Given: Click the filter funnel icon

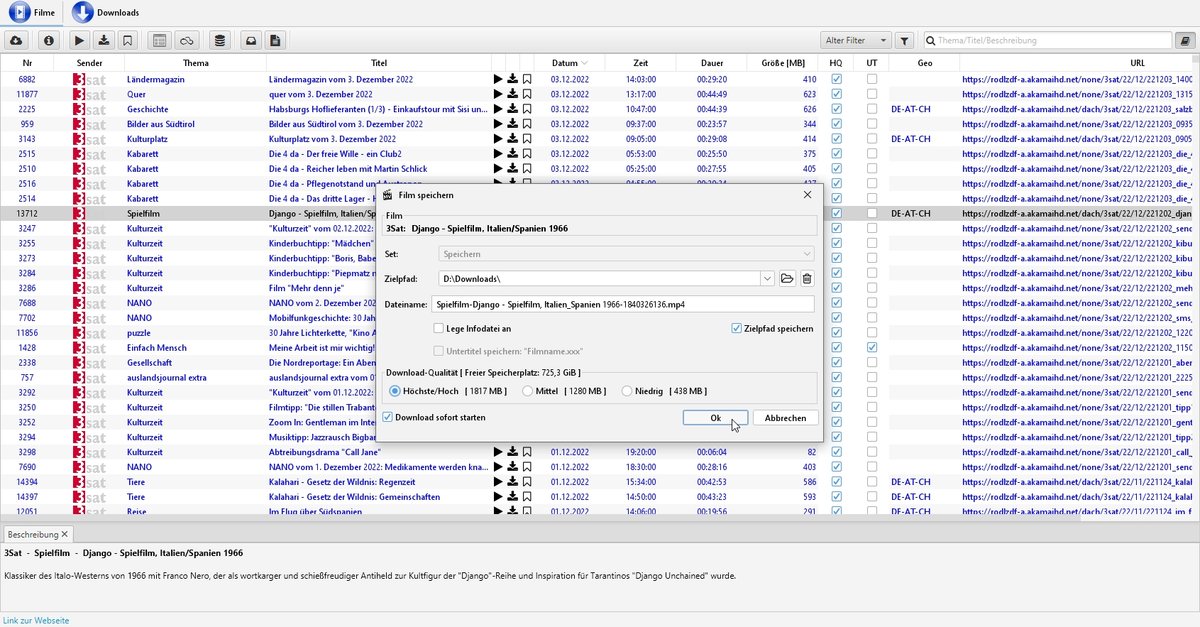Looking at the screenshot, I should [x=904, y=41].
